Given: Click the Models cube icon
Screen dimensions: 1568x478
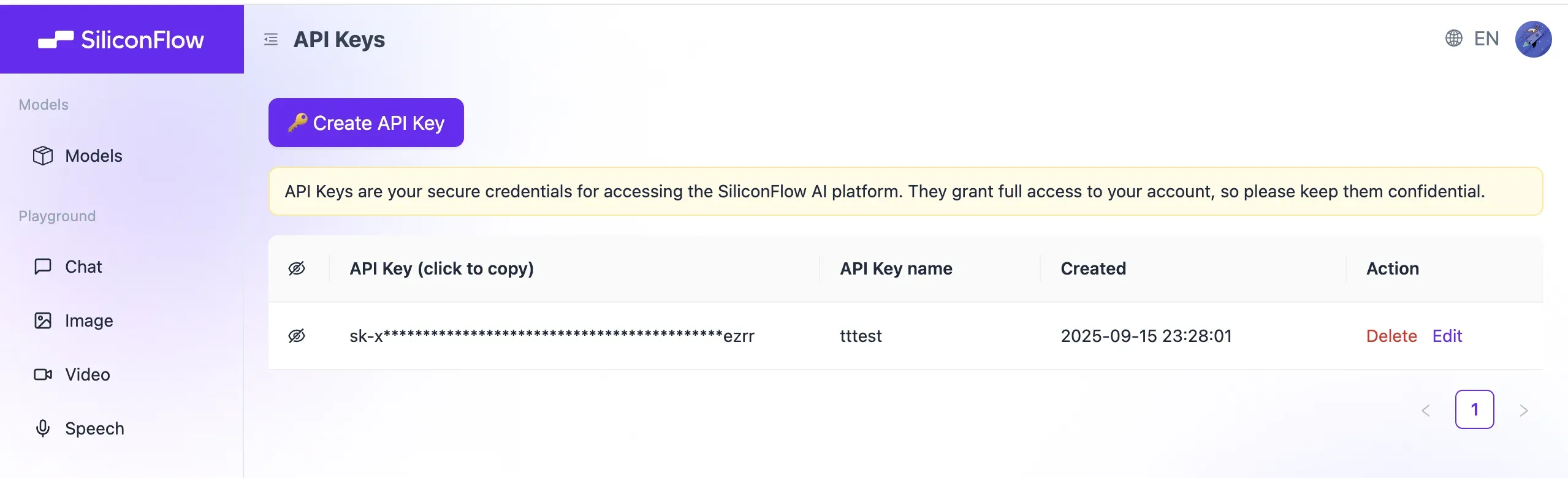Looking at the screenshot, I should pos(43,156).
